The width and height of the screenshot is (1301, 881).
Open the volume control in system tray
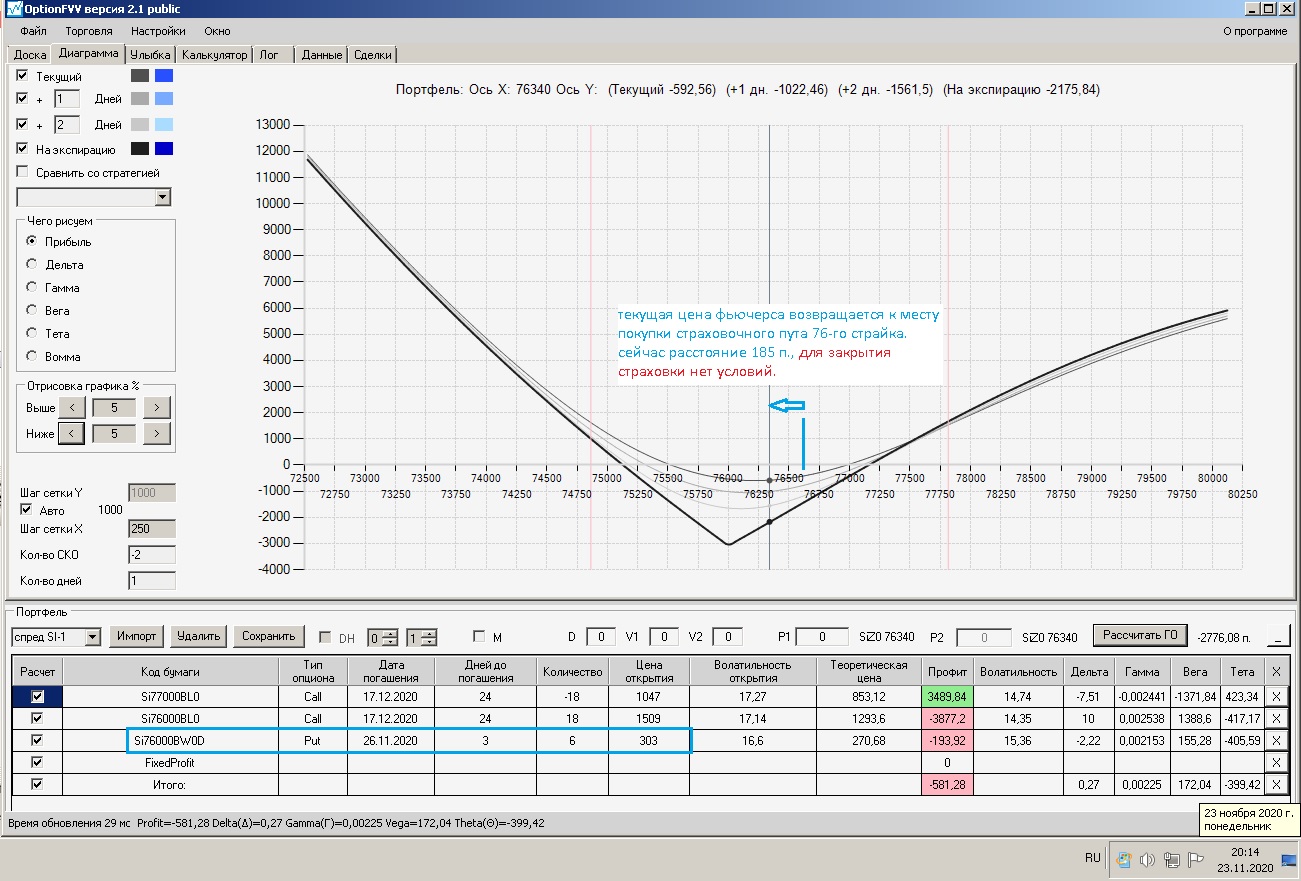[x=1147, y=859]
